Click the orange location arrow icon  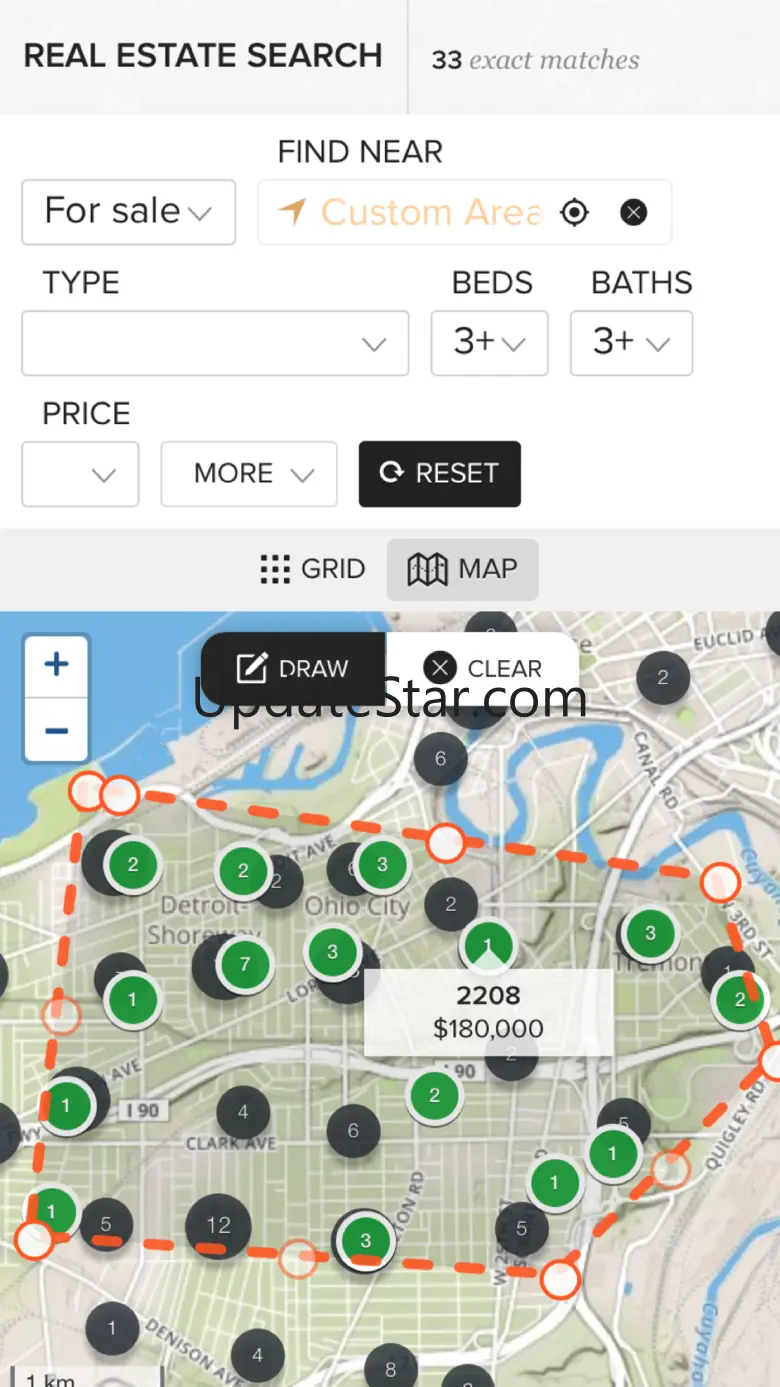(291, 211)
